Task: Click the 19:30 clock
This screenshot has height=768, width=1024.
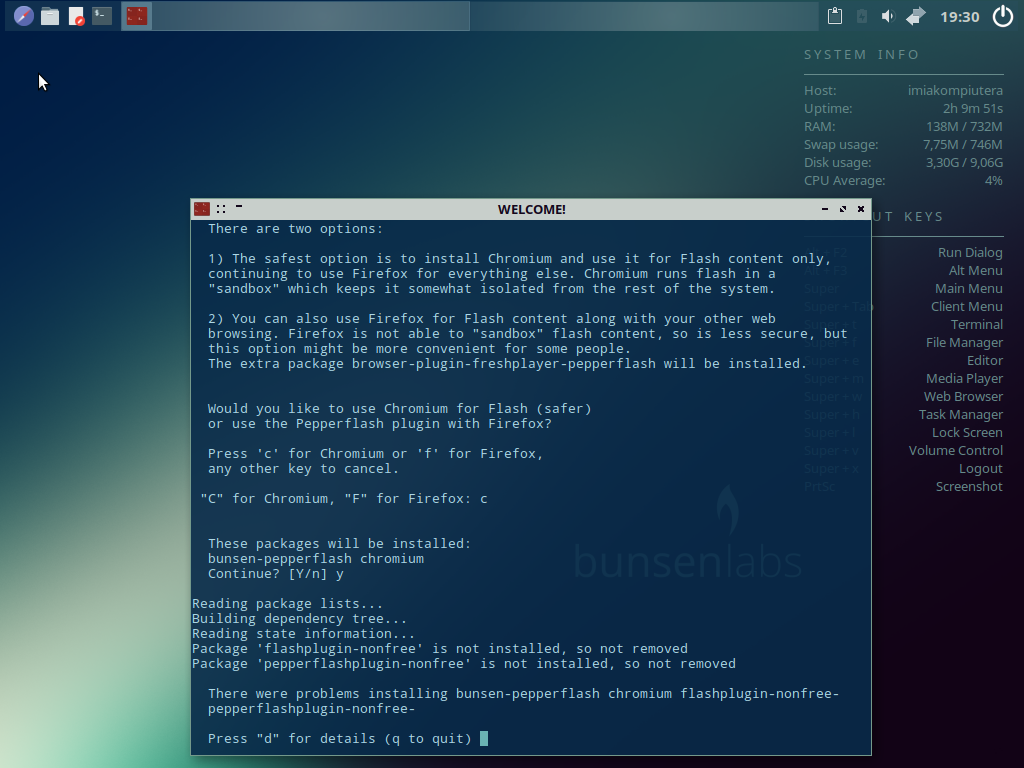Action: coord(959,16)
